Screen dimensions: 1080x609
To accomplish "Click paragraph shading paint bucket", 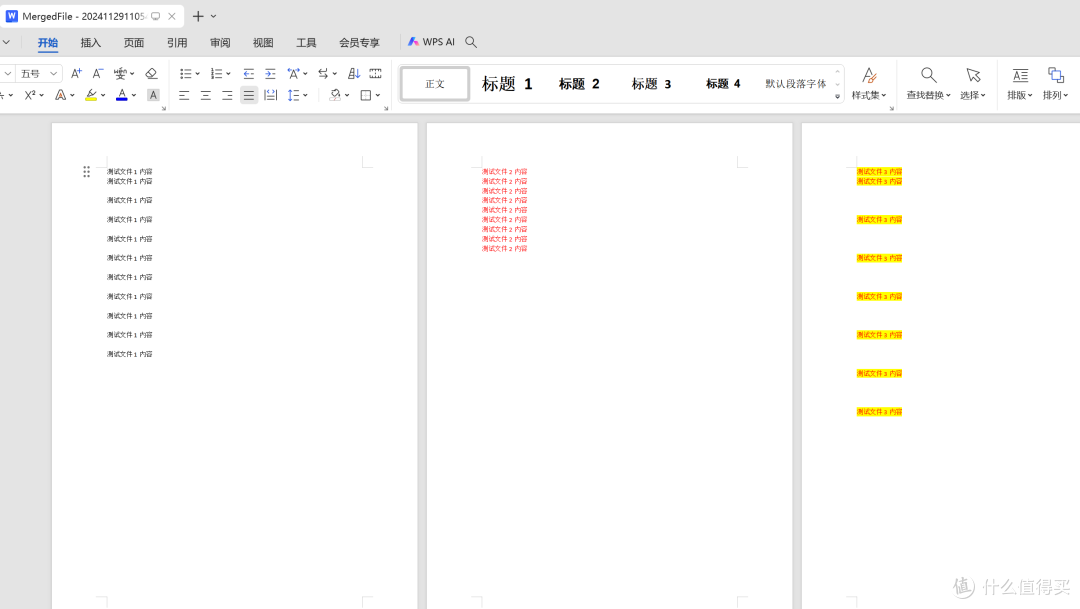I will (x=335, y=95).
